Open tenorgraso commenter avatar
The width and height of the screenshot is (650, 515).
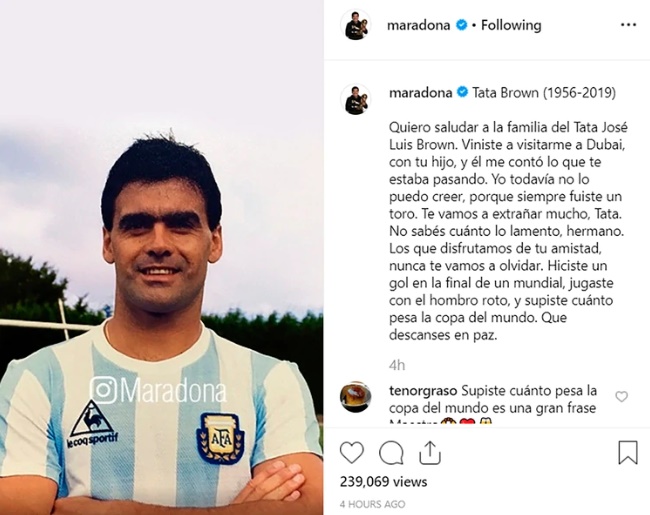point(355,397)
